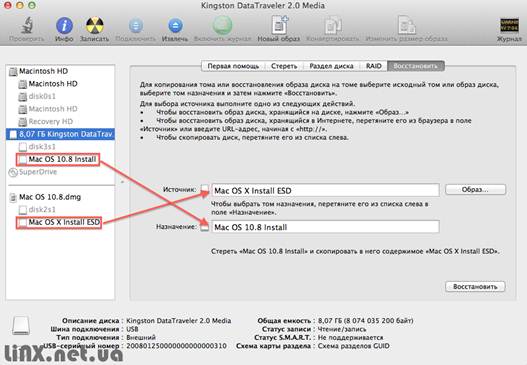
Task: Click the Destination (Назначение) field
Action: (x=325, y=227)
